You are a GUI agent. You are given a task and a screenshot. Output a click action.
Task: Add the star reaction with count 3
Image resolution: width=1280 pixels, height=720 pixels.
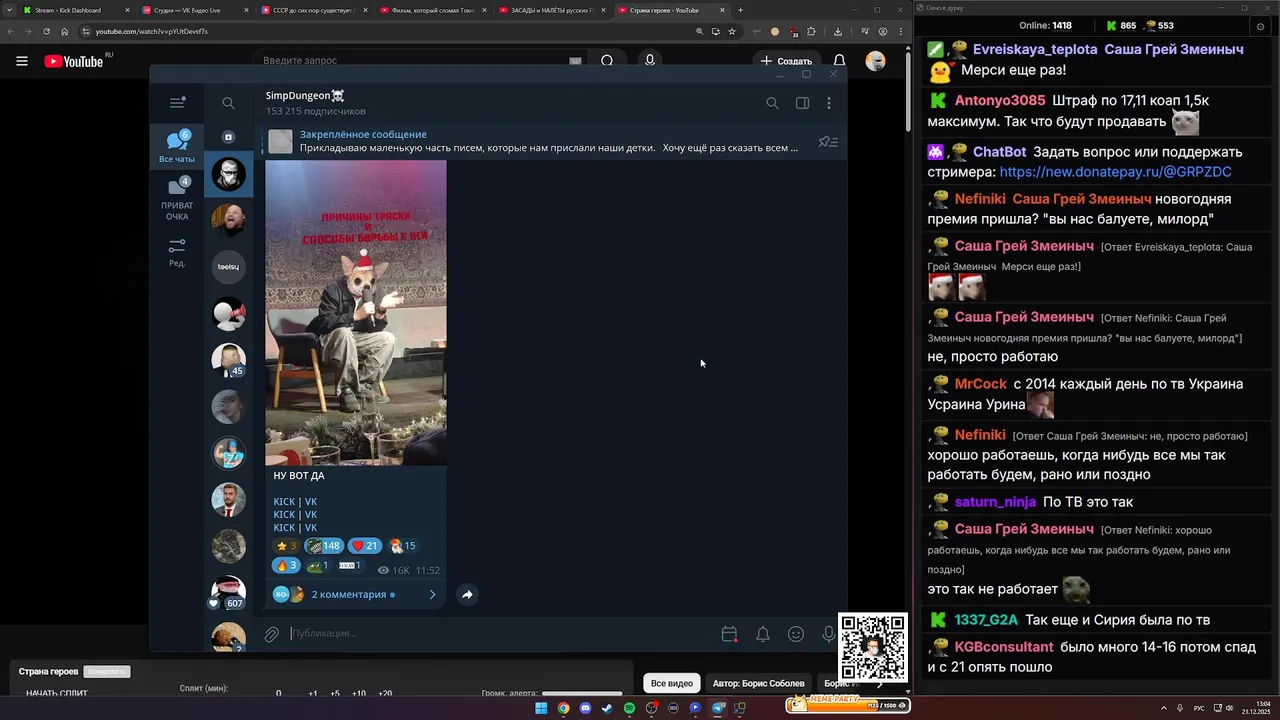[286, 546]
